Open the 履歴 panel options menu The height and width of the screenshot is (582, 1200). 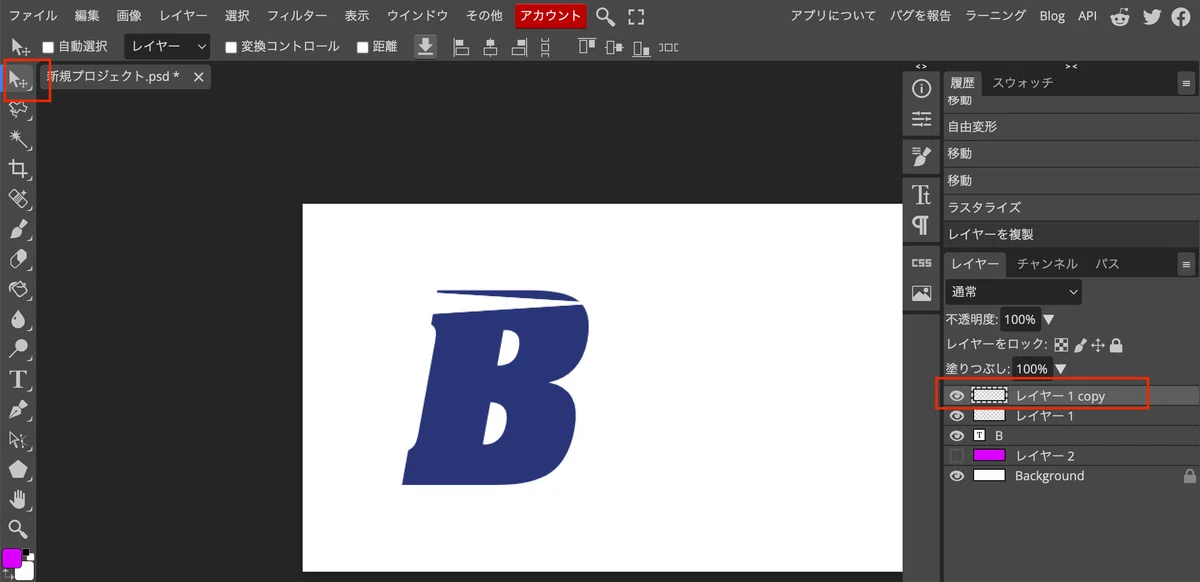click(x=1186, y=84)
